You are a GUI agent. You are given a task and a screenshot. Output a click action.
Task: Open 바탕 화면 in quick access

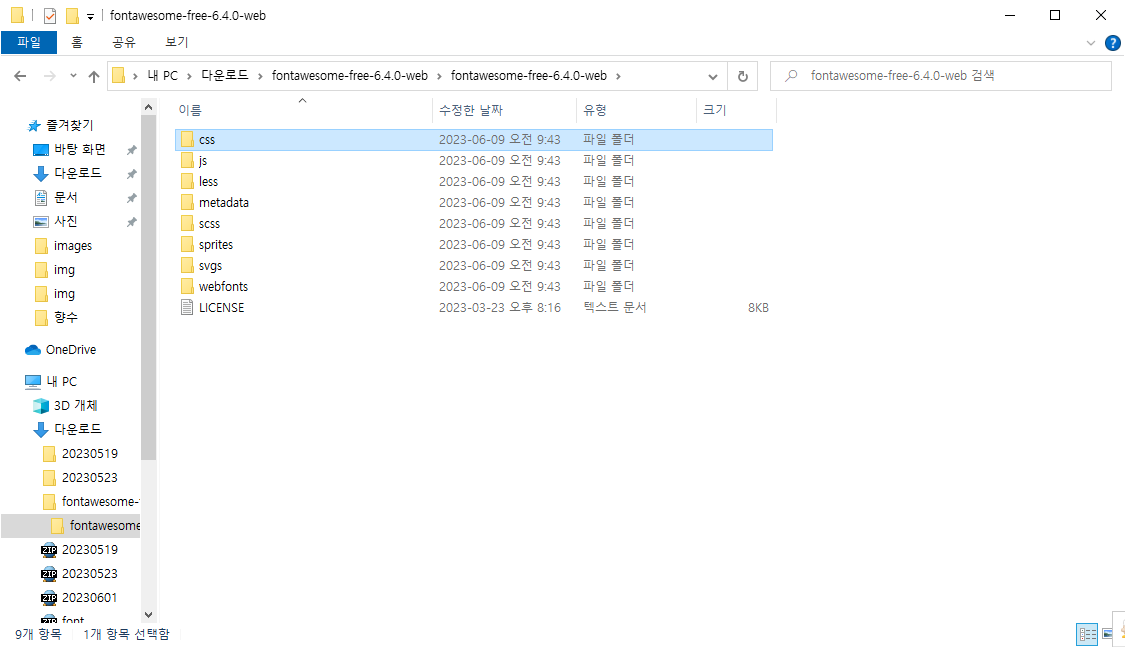80,149
